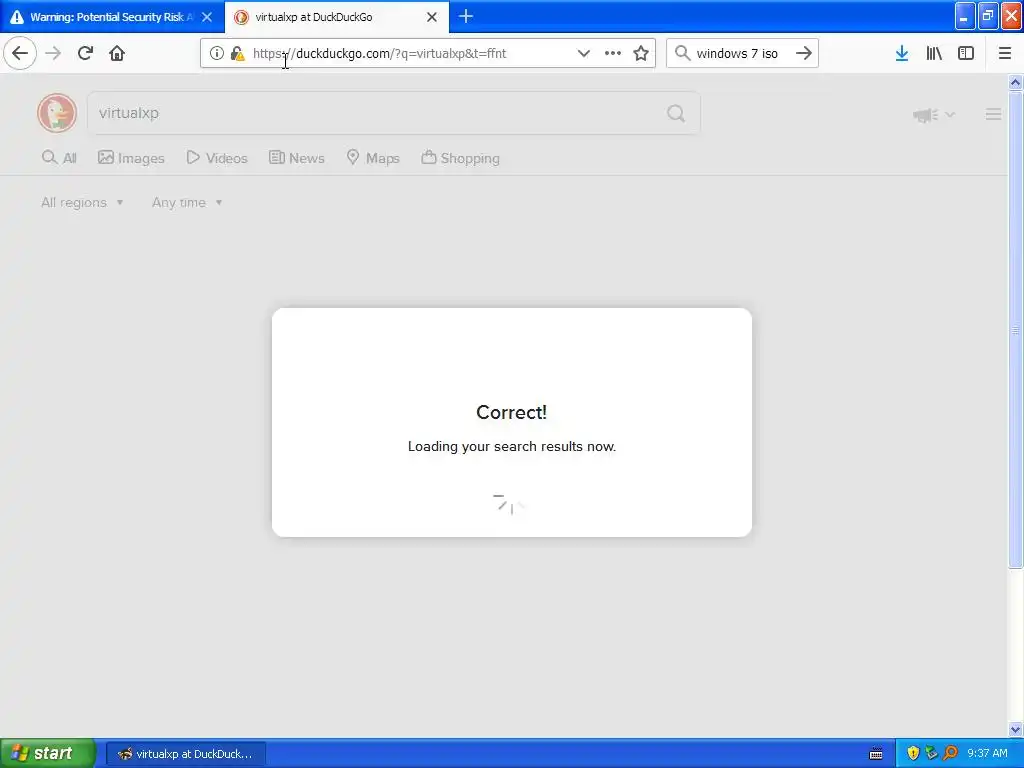The image size is (1024, 768).
Task: Click the network tray icon beside shield
Action: point(932,754)
